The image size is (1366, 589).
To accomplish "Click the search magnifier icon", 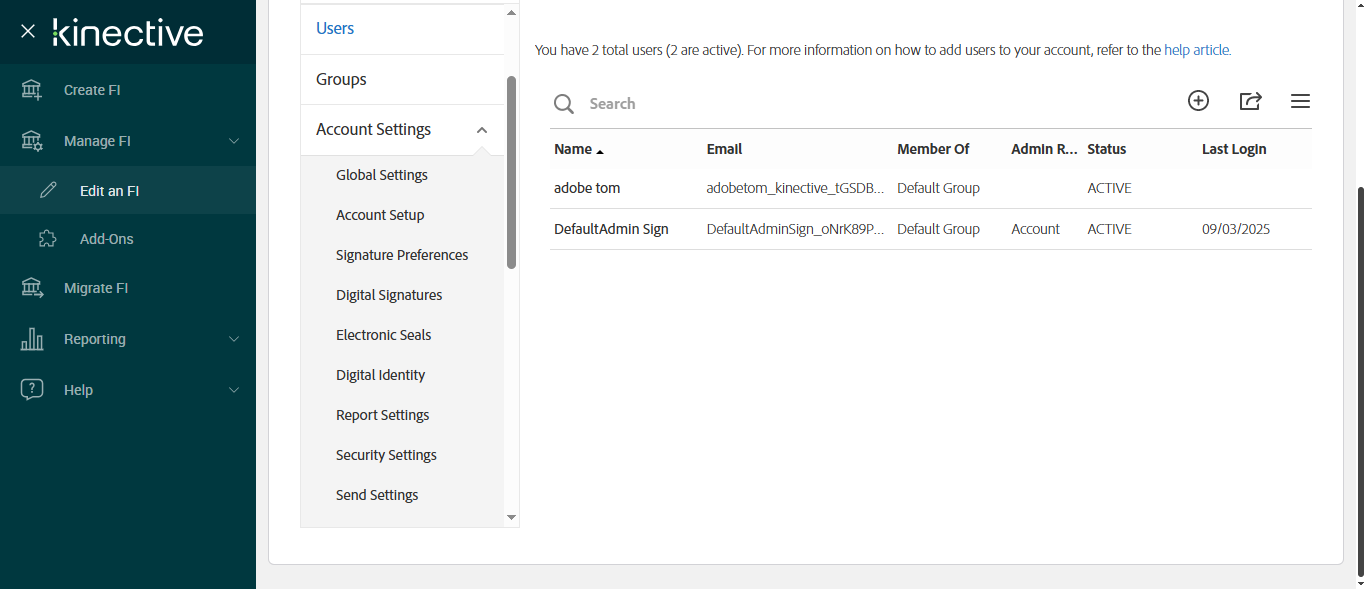I will point(564,104).
